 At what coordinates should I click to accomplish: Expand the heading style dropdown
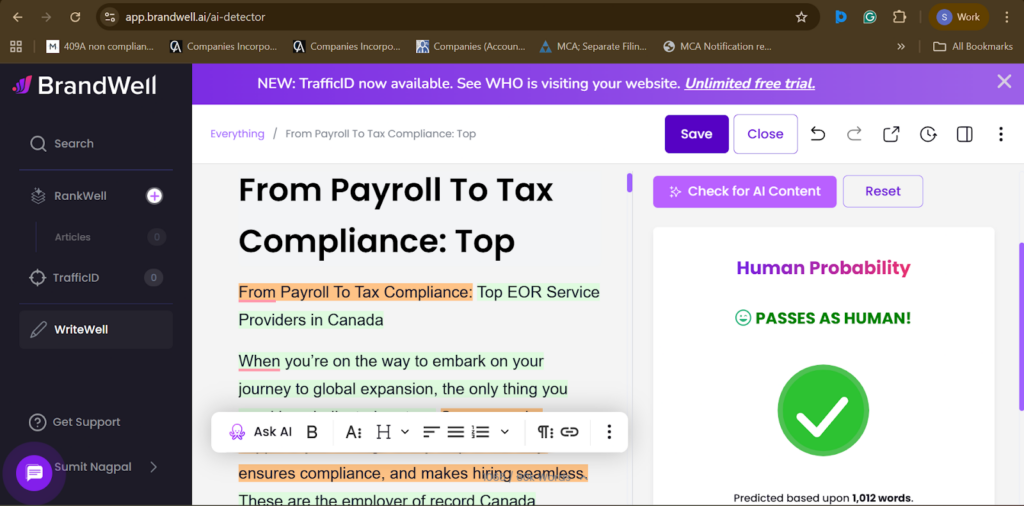pyautogui.click(x=391, y=432)
